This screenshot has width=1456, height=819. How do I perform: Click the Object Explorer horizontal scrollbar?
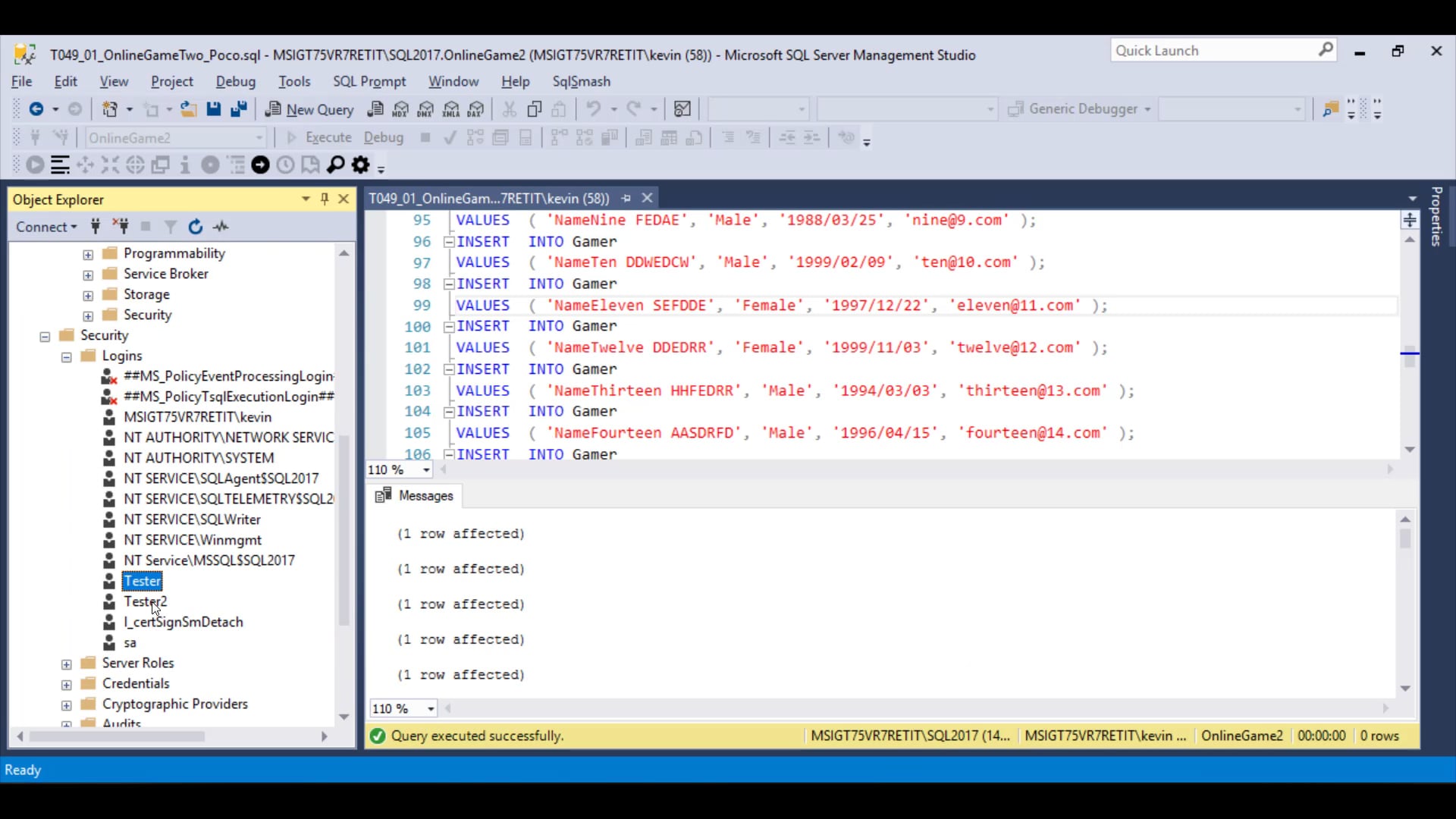coord(118,736)
